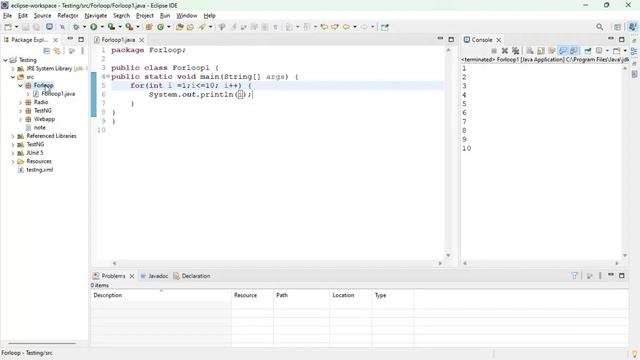Select the Java perspective icon
640x360 pixels.
[x=632, y=27]
